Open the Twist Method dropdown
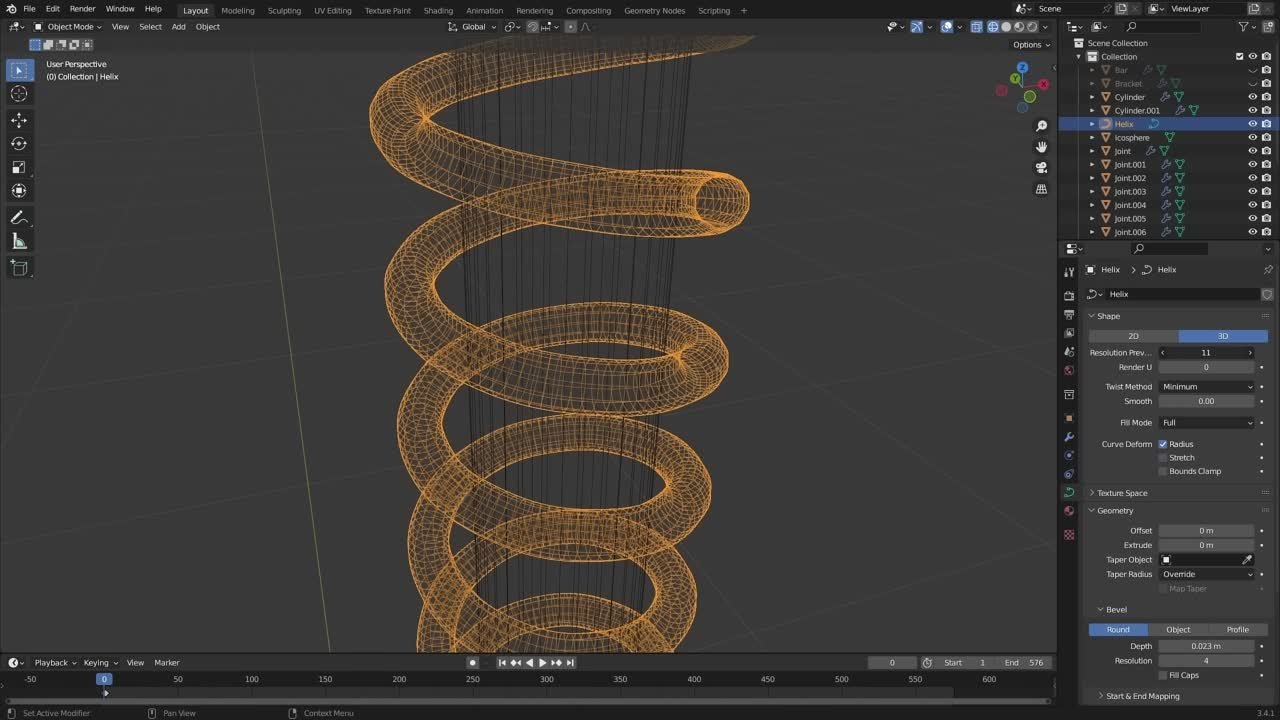The image size is (1280, 720). [x=1206, y=387]
